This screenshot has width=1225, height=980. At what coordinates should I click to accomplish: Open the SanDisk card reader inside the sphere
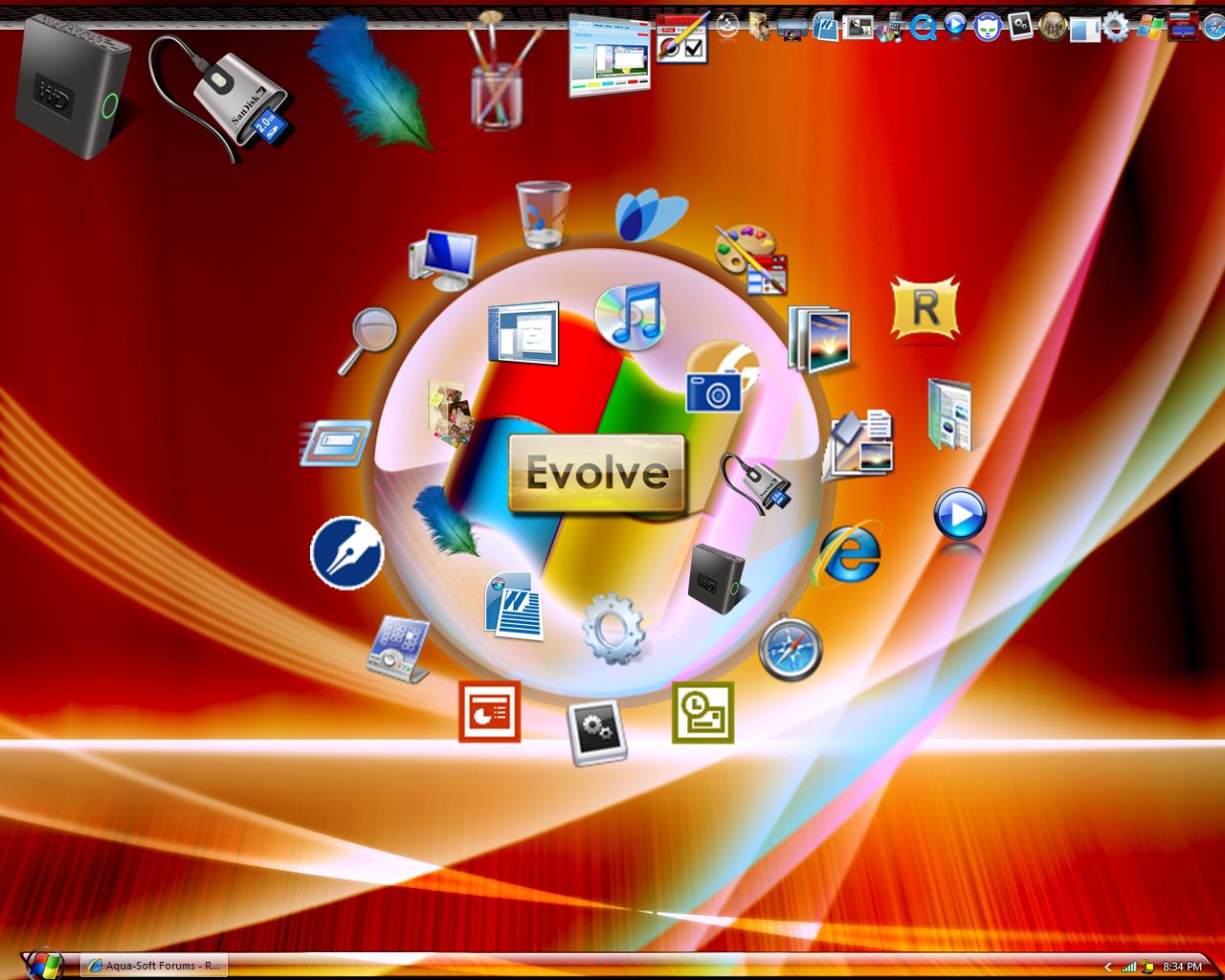(756, 483)
